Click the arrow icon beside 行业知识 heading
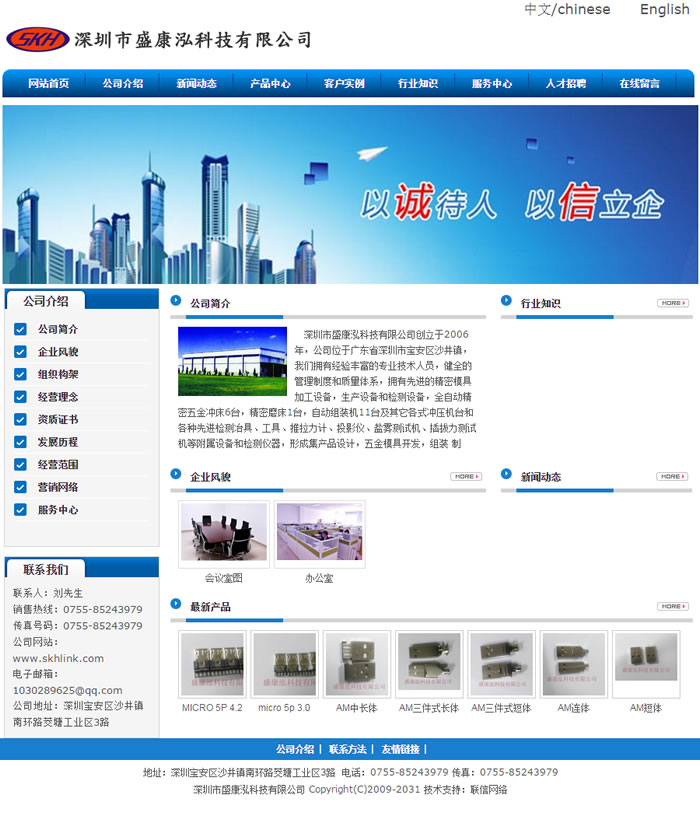Viewport: 700px width, 813px height. point(509,301)
